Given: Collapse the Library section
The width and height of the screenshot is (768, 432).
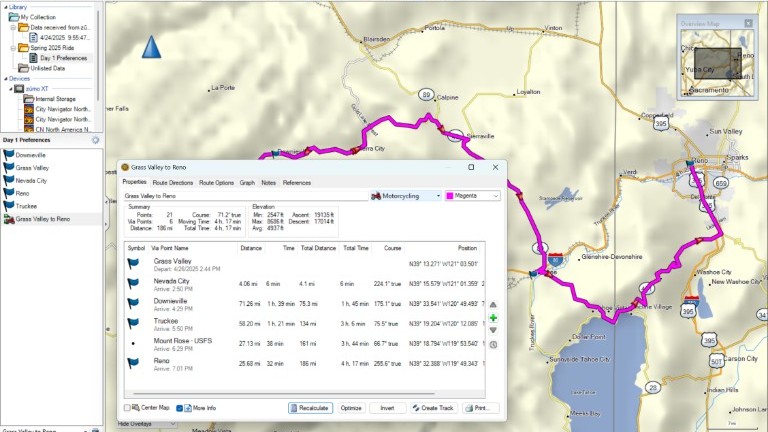Looking at the screenshot, I should [5, 7].
